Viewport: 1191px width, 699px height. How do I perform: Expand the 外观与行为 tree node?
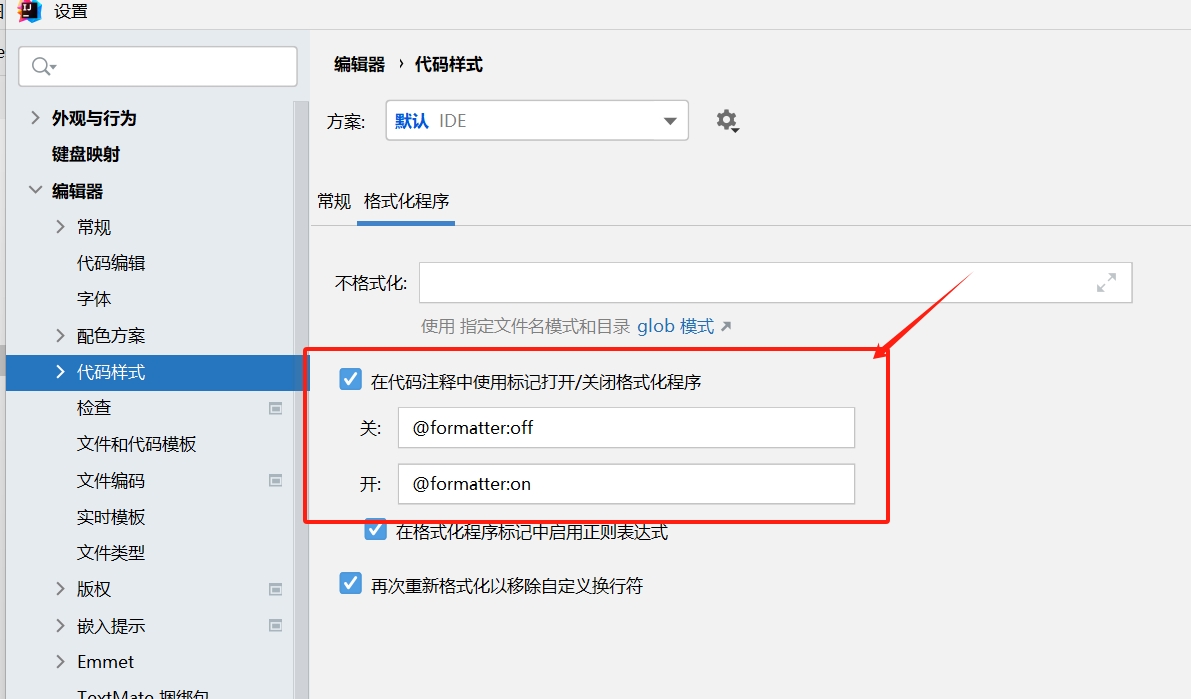coord(35,117)
